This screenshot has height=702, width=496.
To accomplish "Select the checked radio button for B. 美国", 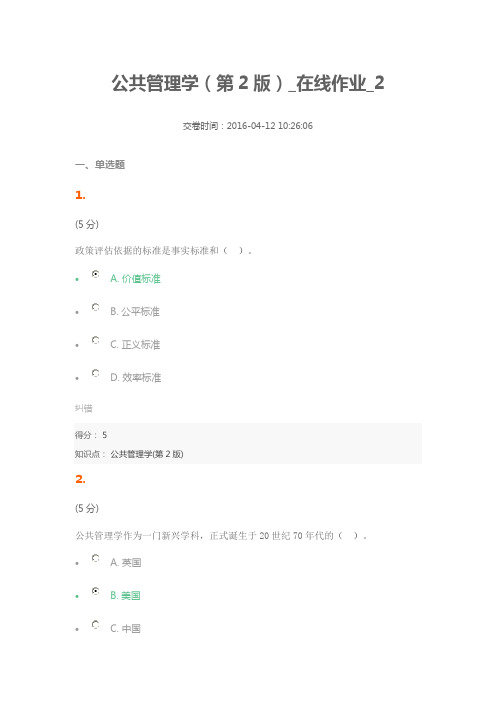I will (x=95, y=591).
